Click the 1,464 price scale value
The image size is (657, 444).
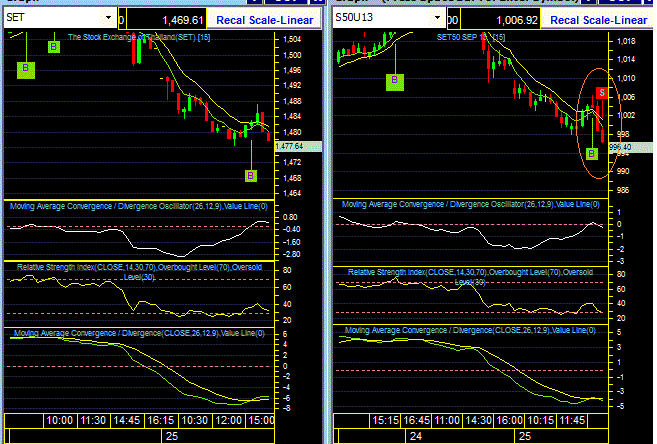(x=292, y=194)
